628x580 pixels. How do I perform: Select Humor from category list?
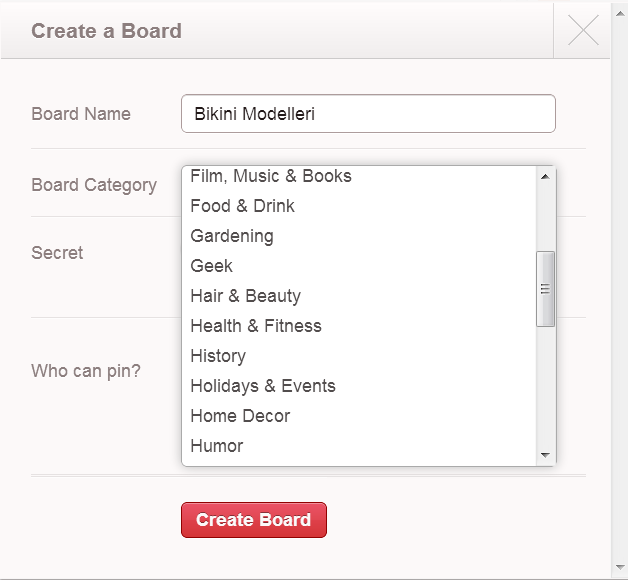click(x=217, y=446)
